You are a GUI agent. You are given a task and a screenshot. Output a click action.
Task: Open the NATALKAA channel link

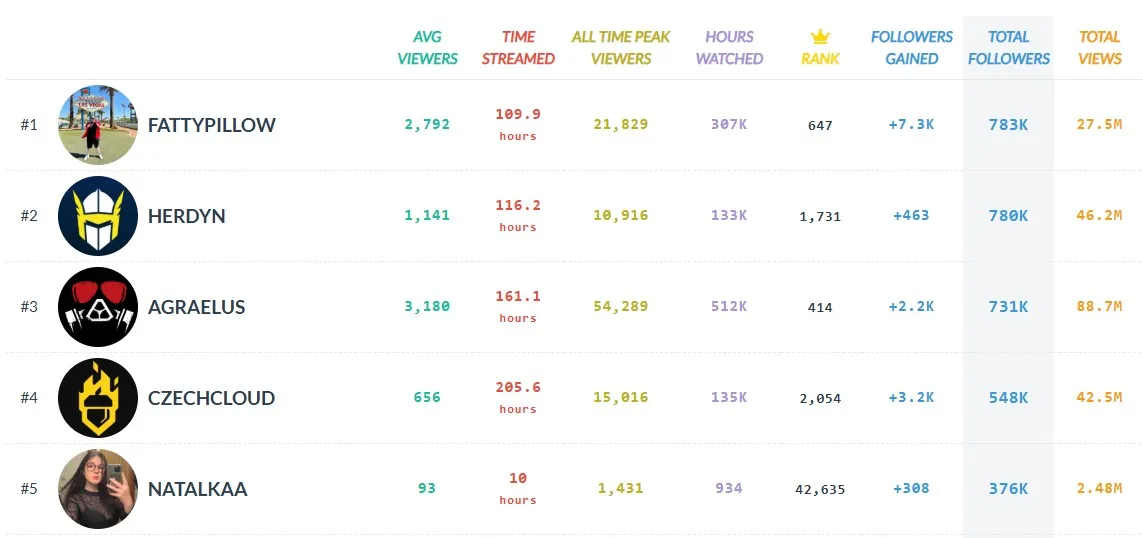pyautogui.click(x=197, y=489)
